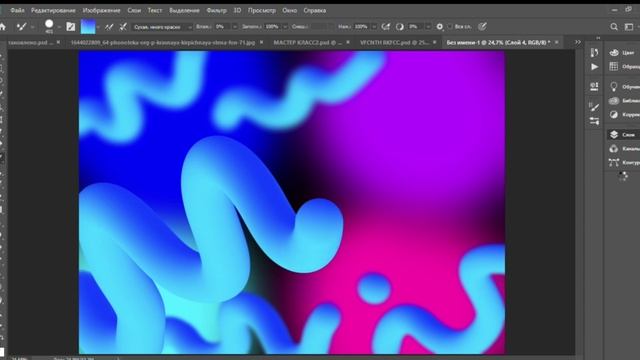The width and height of the screenshot is (640, 360).
Task: Open the workspace switcher icon
Action: (x=629, y=27)
